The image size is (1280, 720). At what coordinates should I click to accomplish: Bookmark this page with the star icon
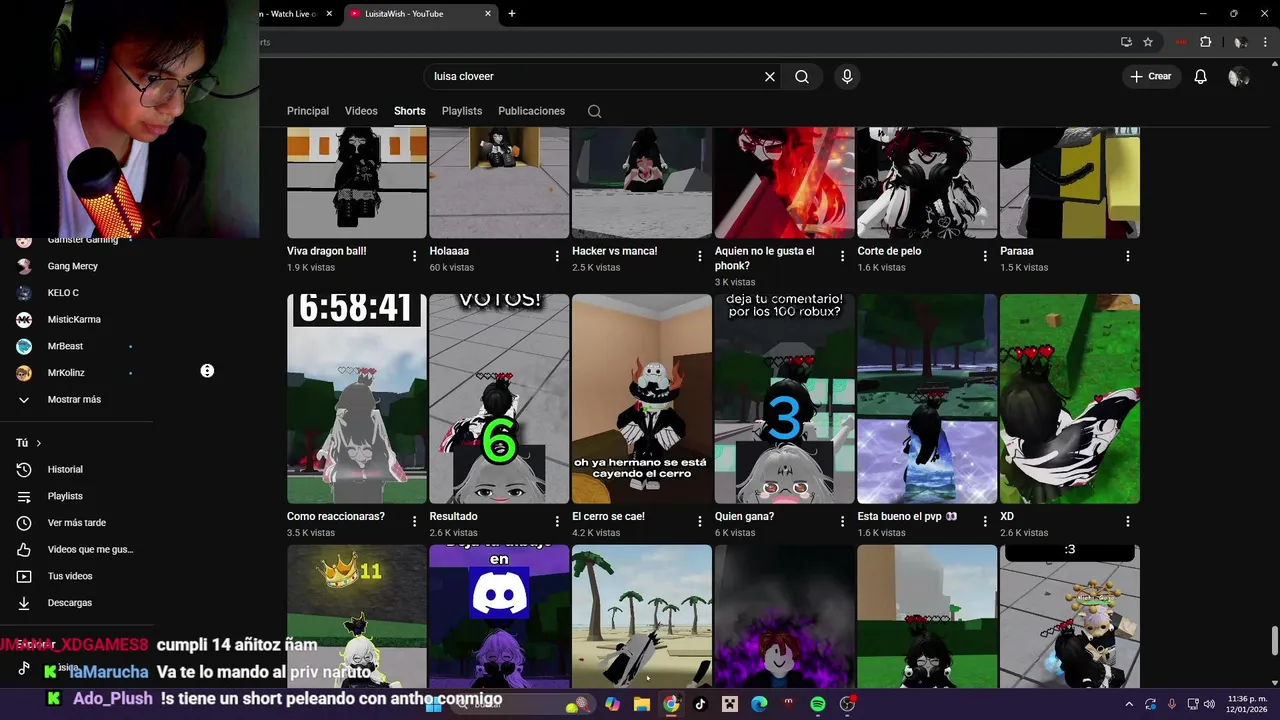(x=1148, y=42)
